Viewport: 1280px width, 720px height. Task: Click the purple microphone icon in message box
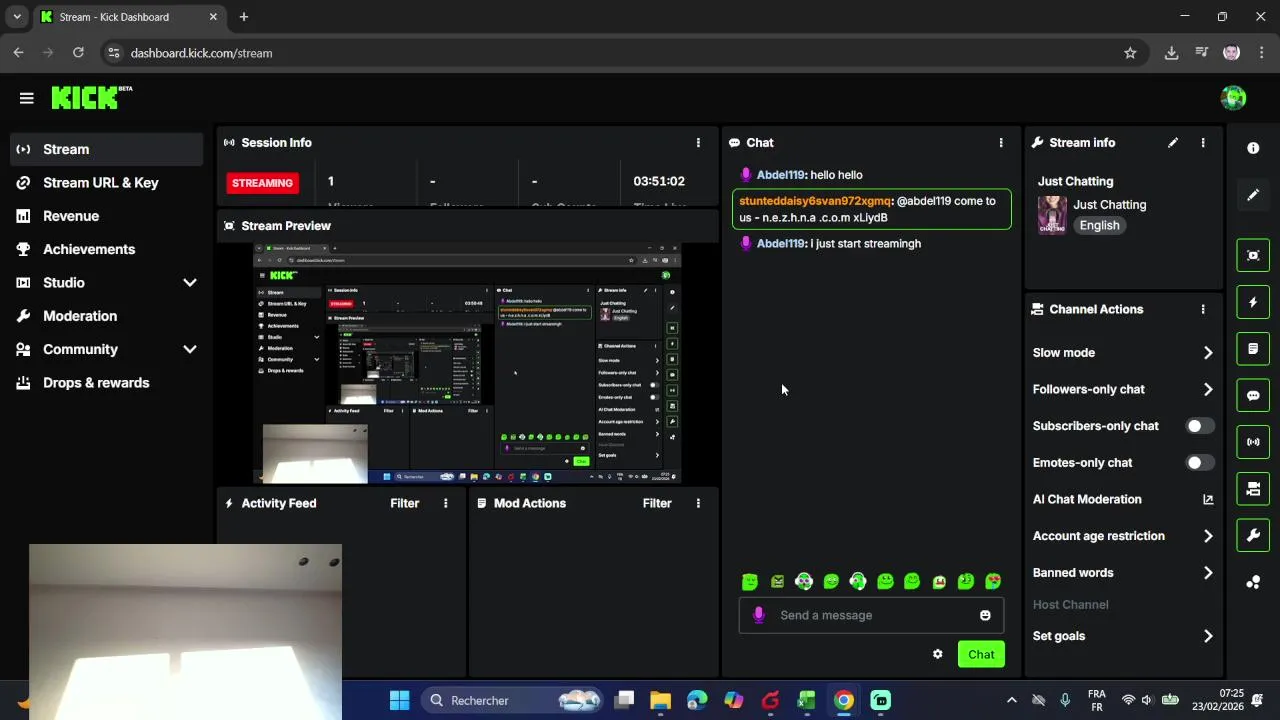758,615
